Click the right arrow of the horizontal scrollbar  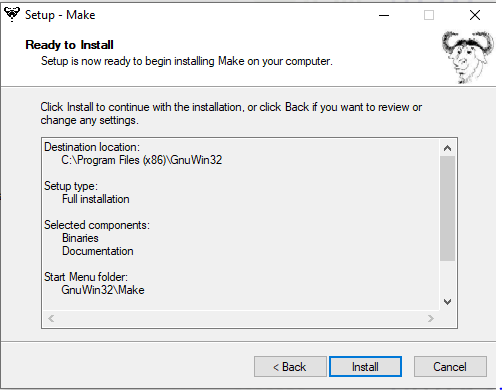point(431,318)
